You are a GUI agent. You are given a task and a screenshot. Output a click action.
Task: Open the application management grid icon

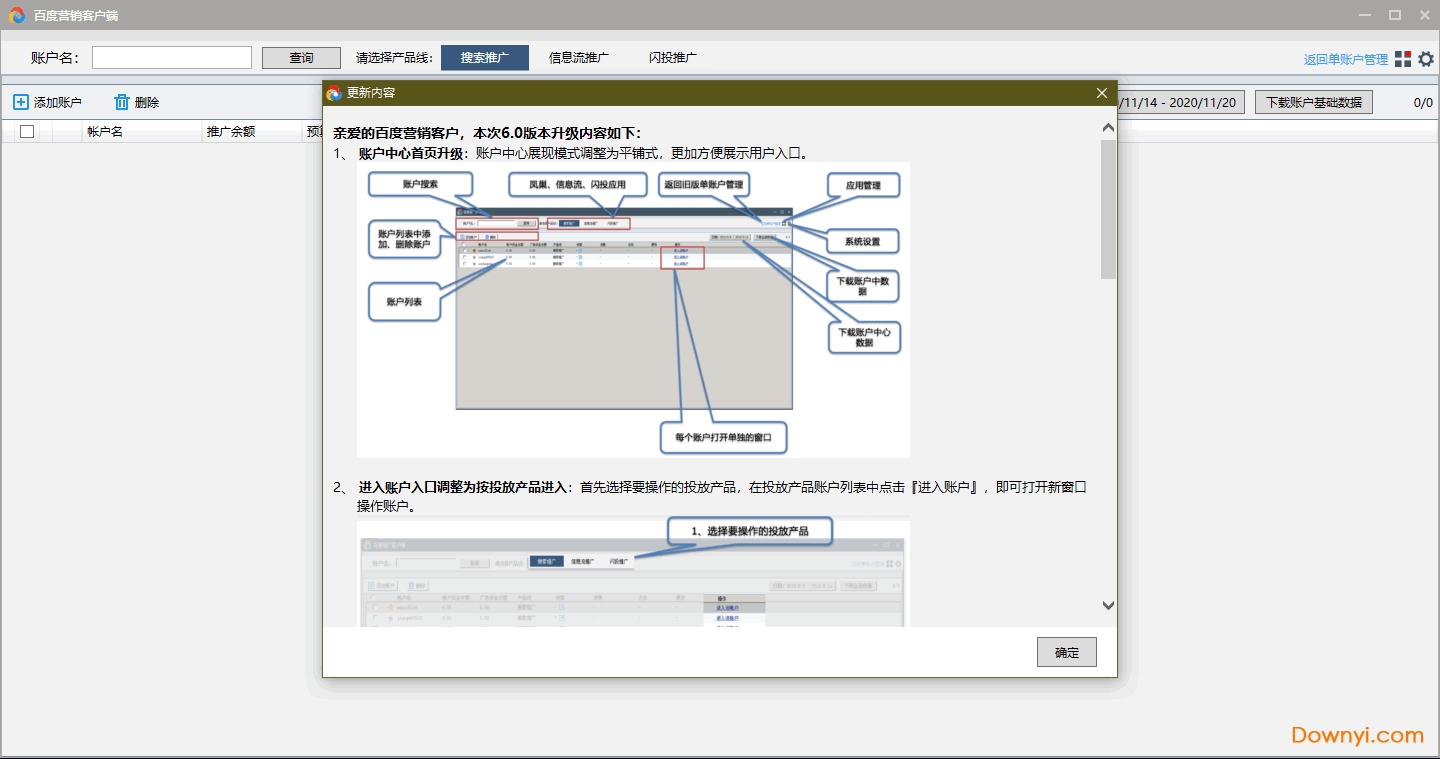pos(1404,59)
